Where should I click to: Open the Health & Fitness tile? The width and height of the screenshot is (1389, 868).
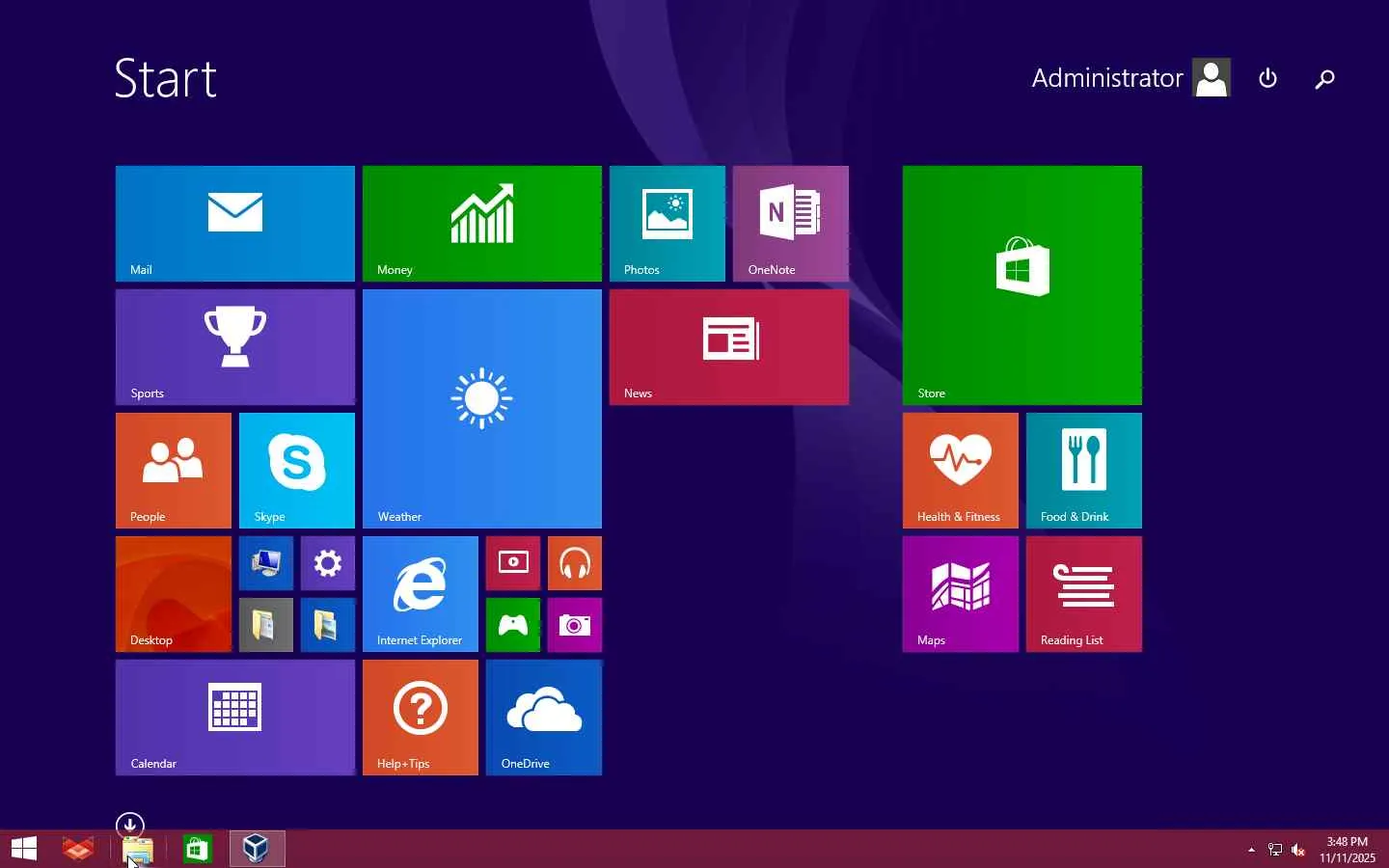pyautogui.click(x=961, y=471)
